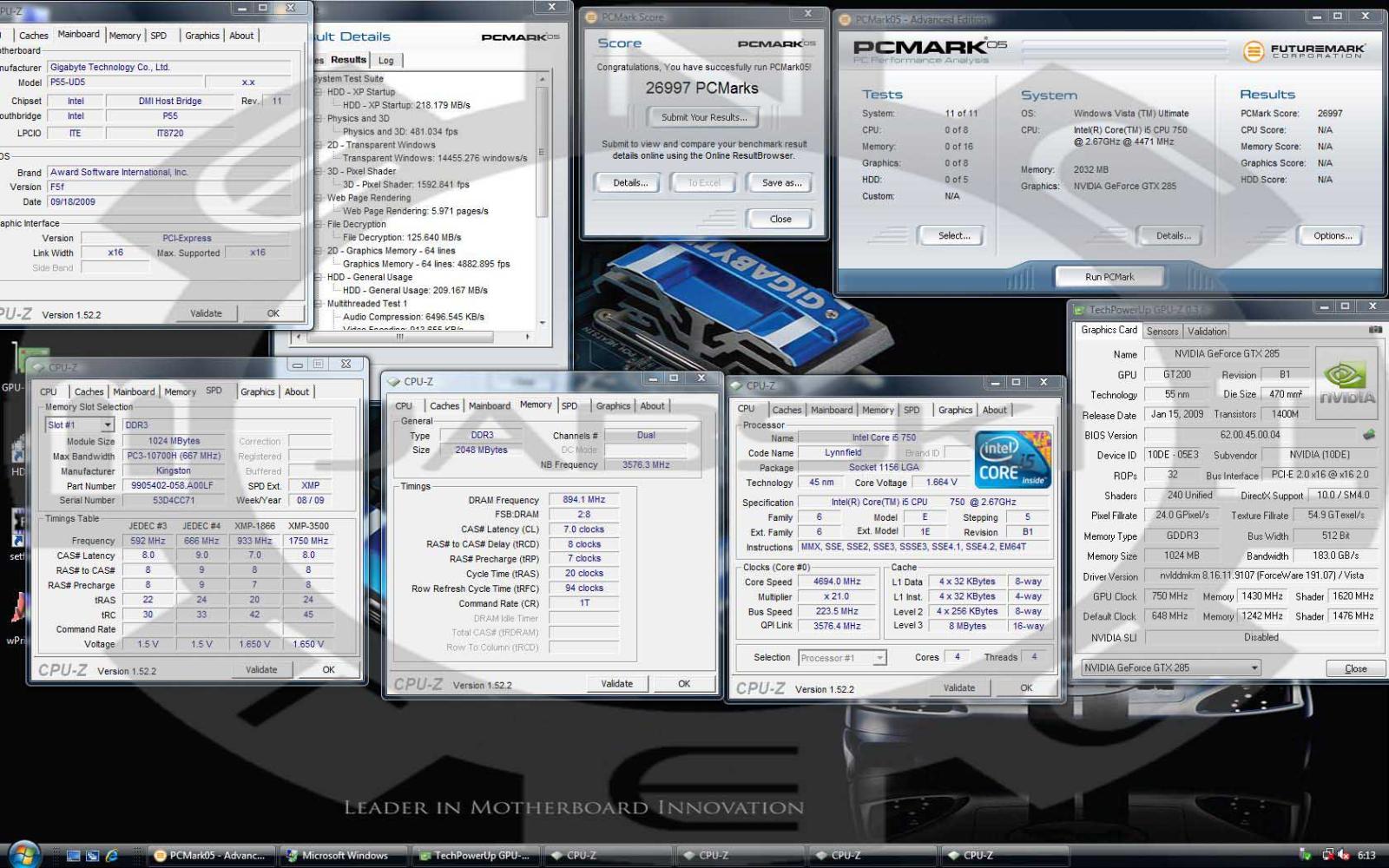Viewport: 1389px width, 868px height.
Task: Open the Sensors tab in GPU-Z
Action: tap(1162, 332)
